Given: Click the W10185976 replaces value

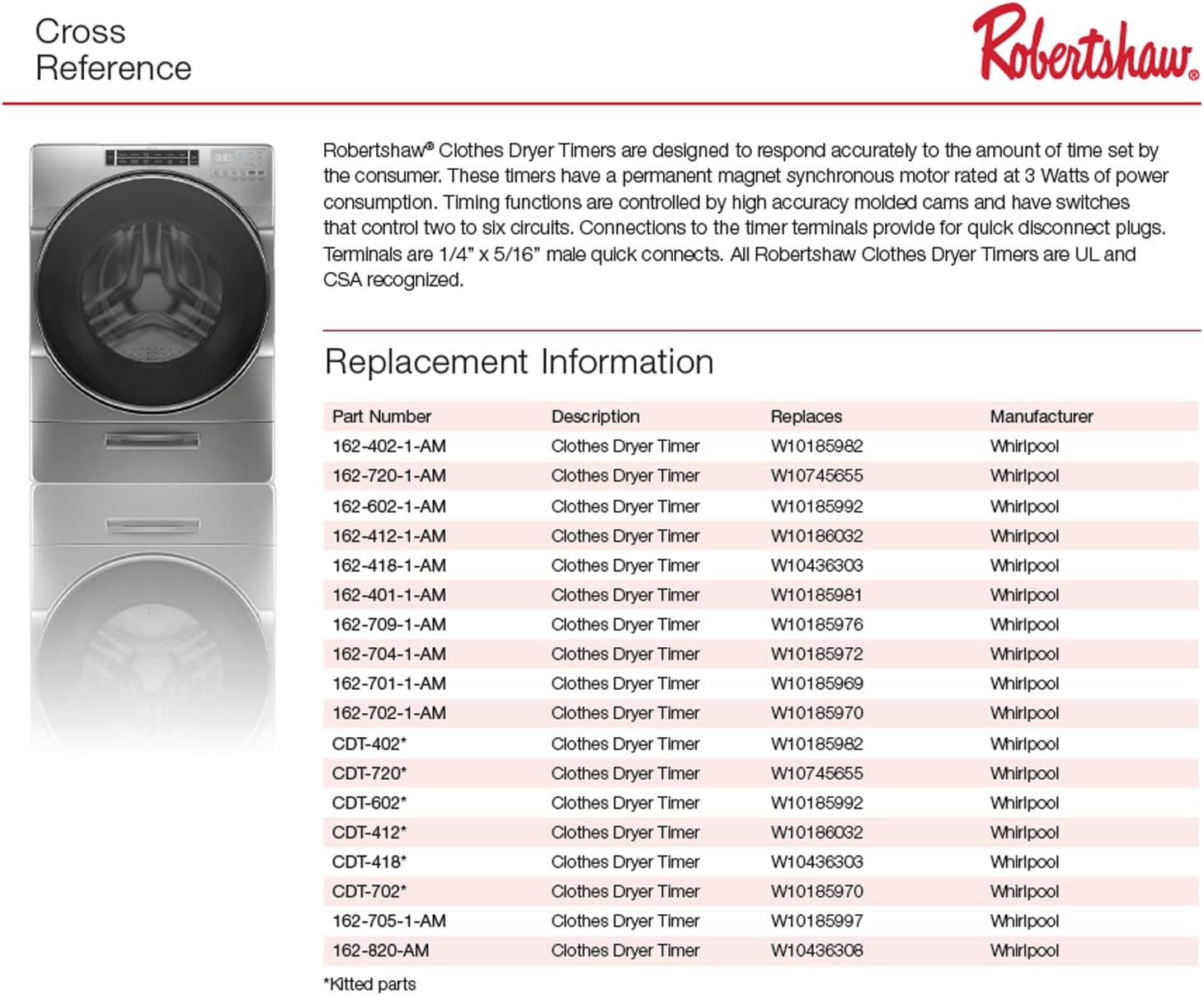Looking at the screenshot, I should 817,624.
